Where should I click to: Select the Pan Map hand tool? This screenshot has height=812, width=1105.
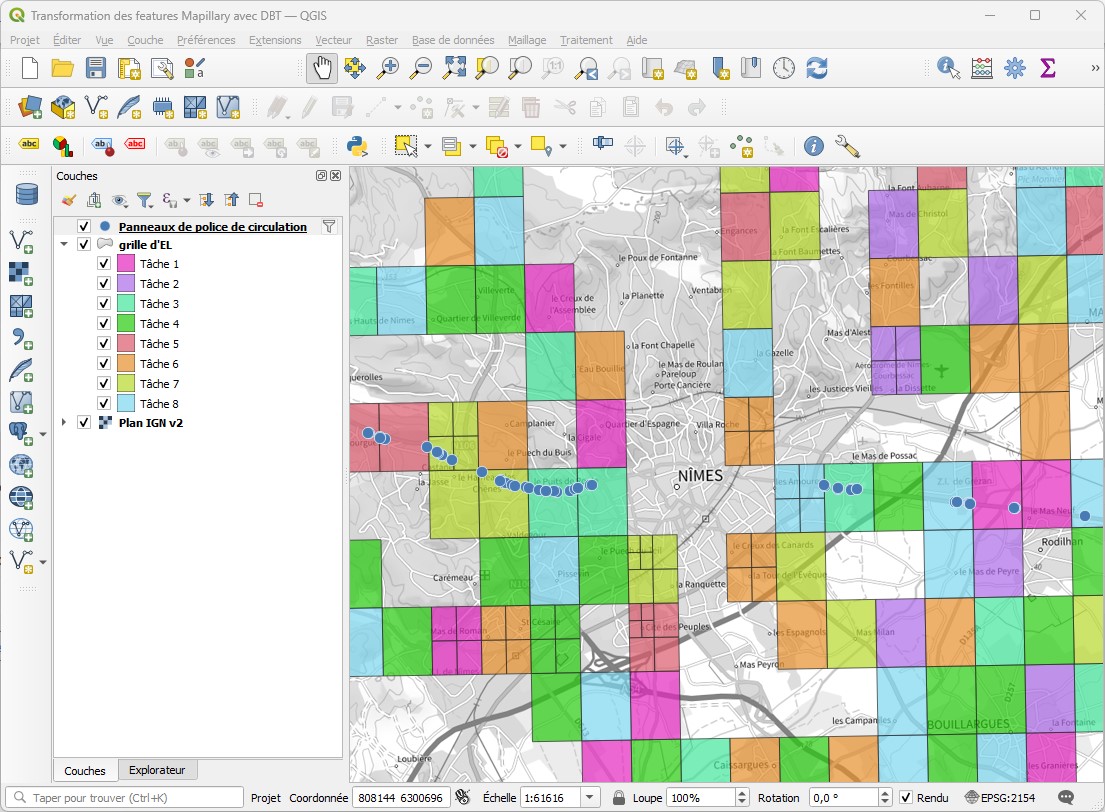[321, 68]
